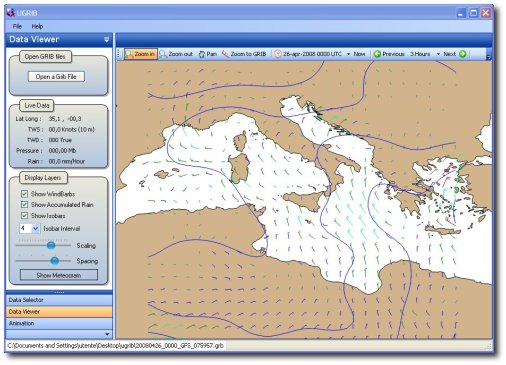This screenshot has width=506, height=365.
Task: Click the Scaling slider handle
Action: pyautogui.click(x=51, y=246)
